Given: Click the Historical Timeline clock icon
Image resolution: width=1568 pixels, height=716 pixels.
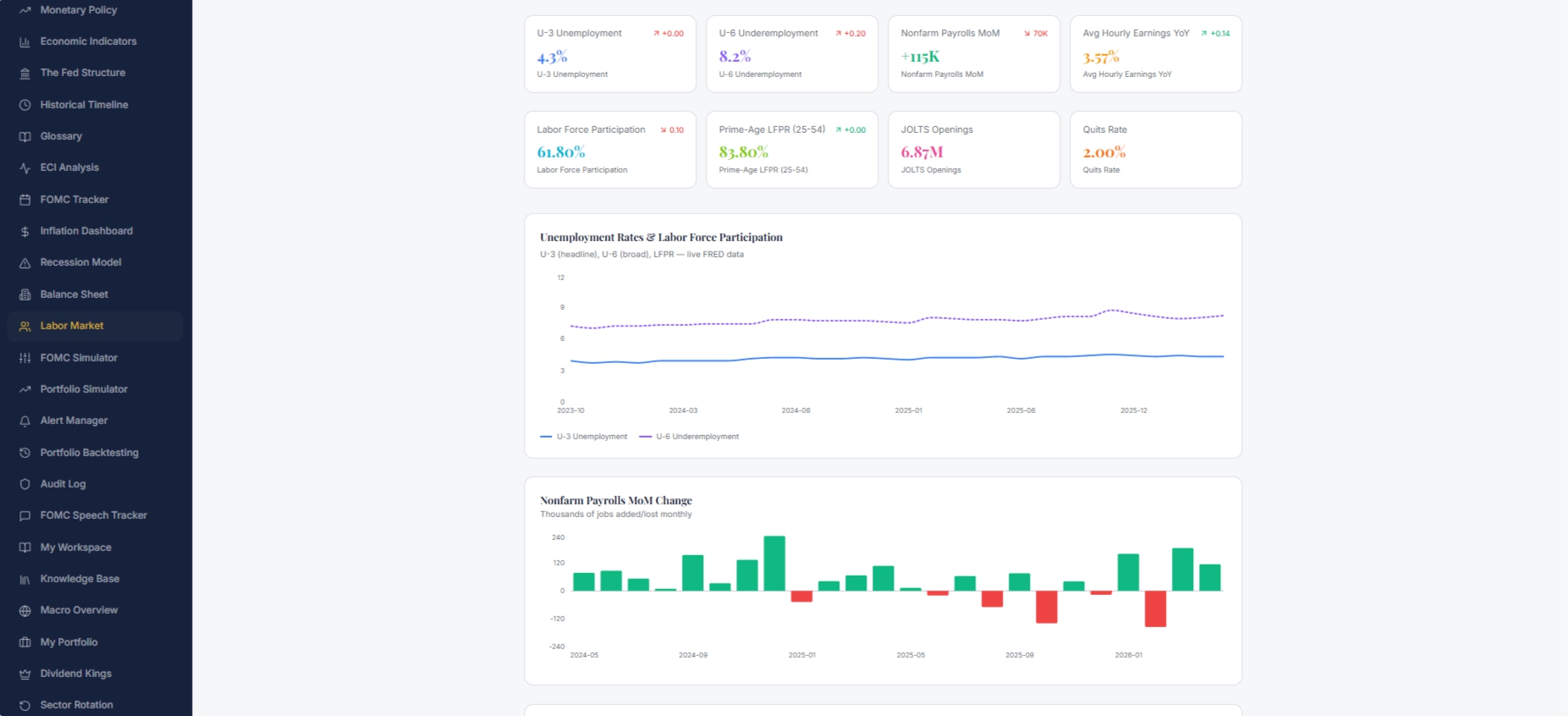Looking at the screenshot, I should (25, 105).
